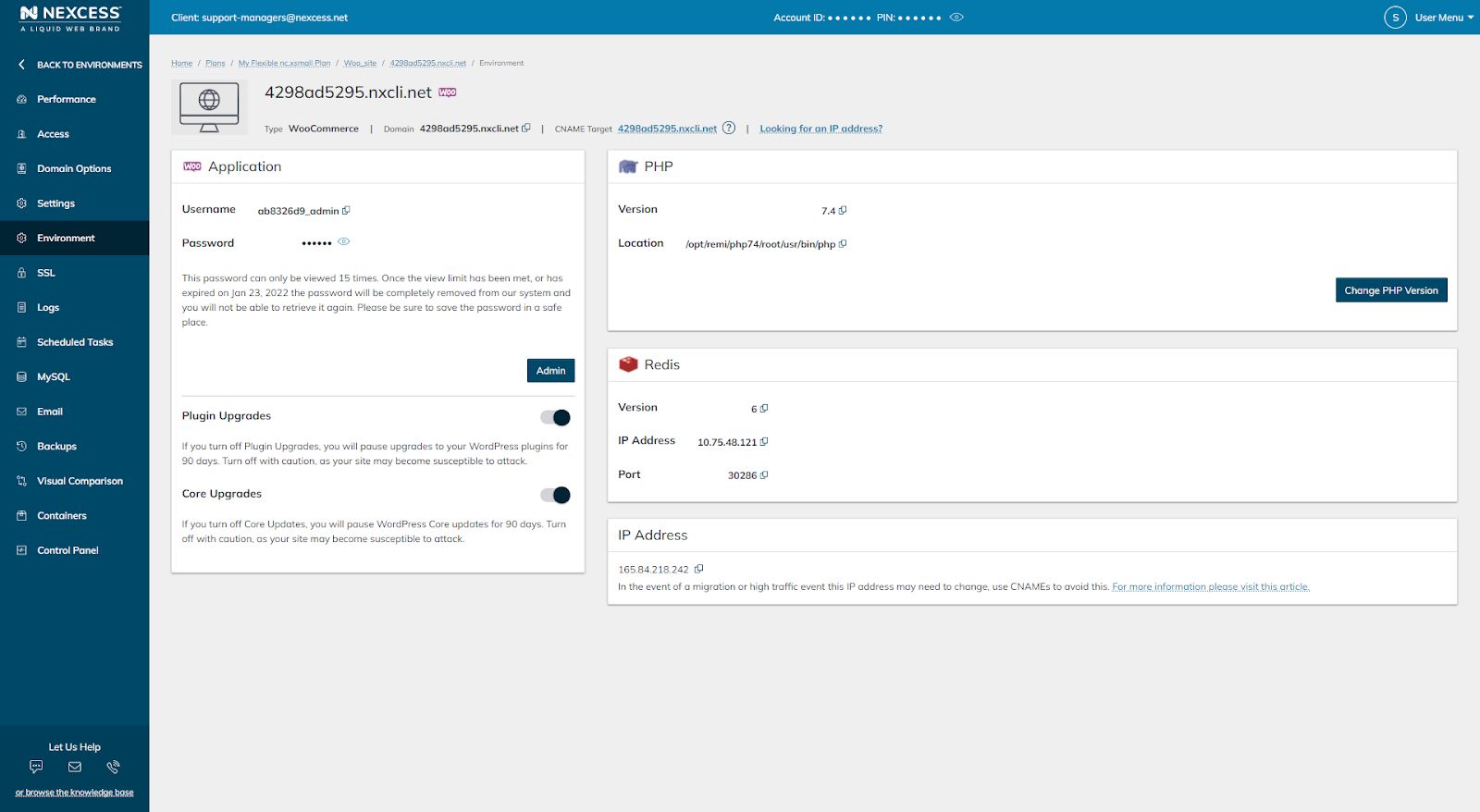Image resolution: width=1480 pixels, height=812 pixels.
Task: Click the CNAME Target help question icon
Action: 729,128
